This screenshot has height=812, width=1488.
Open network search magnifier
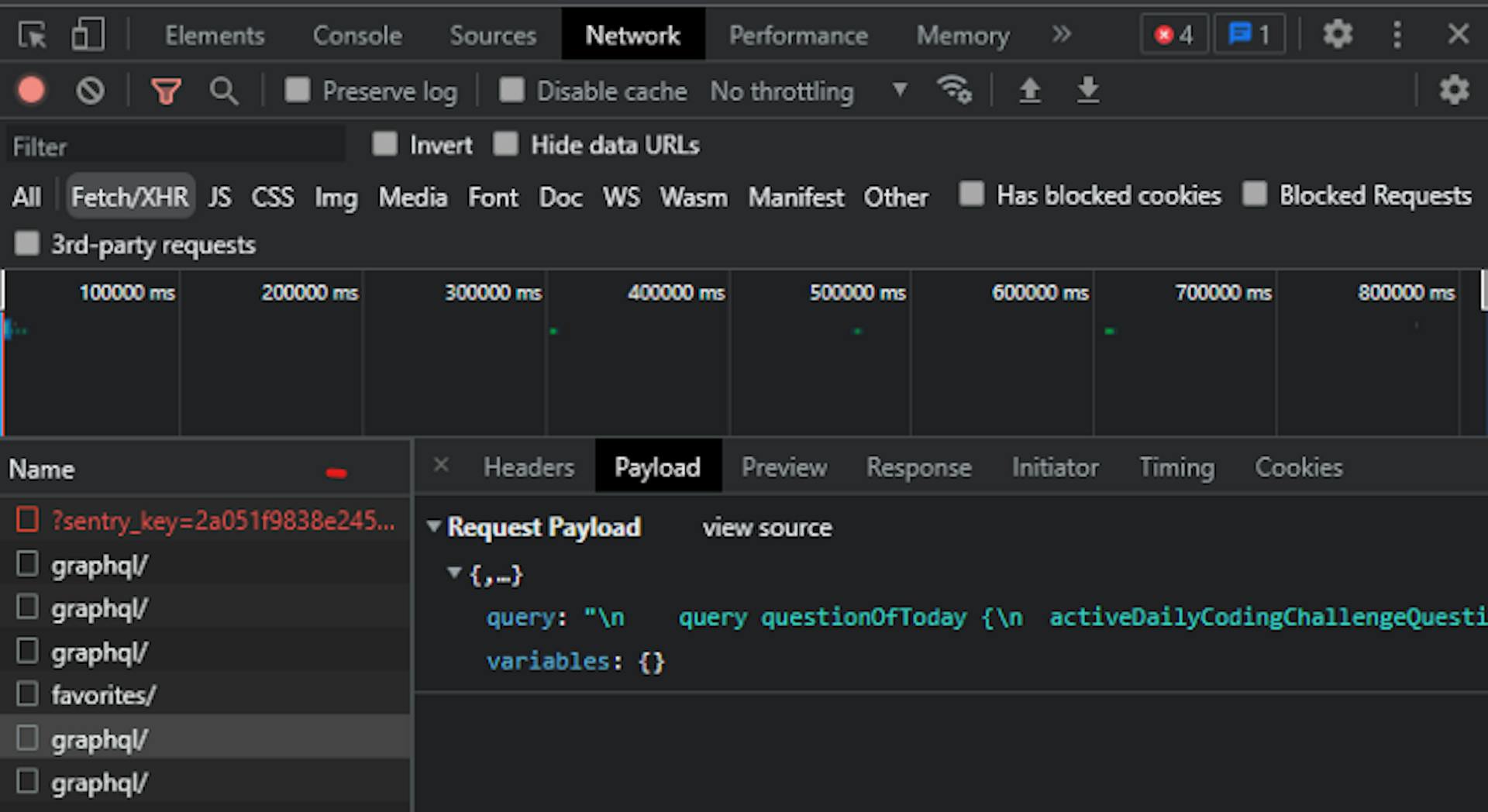223,91
